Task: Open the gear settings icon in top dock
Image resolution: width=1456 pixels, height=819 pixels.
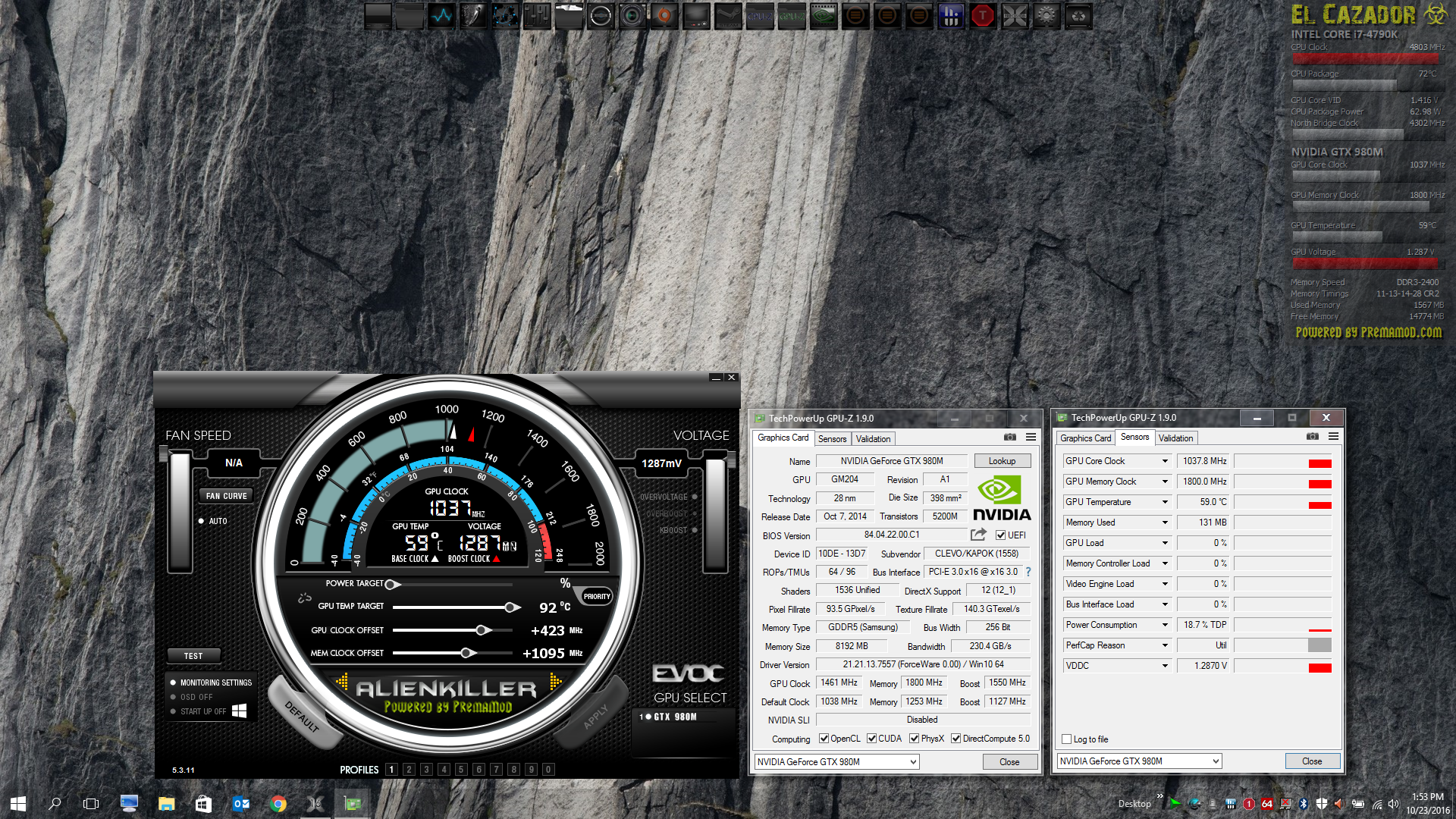Action: [1046, 16]
